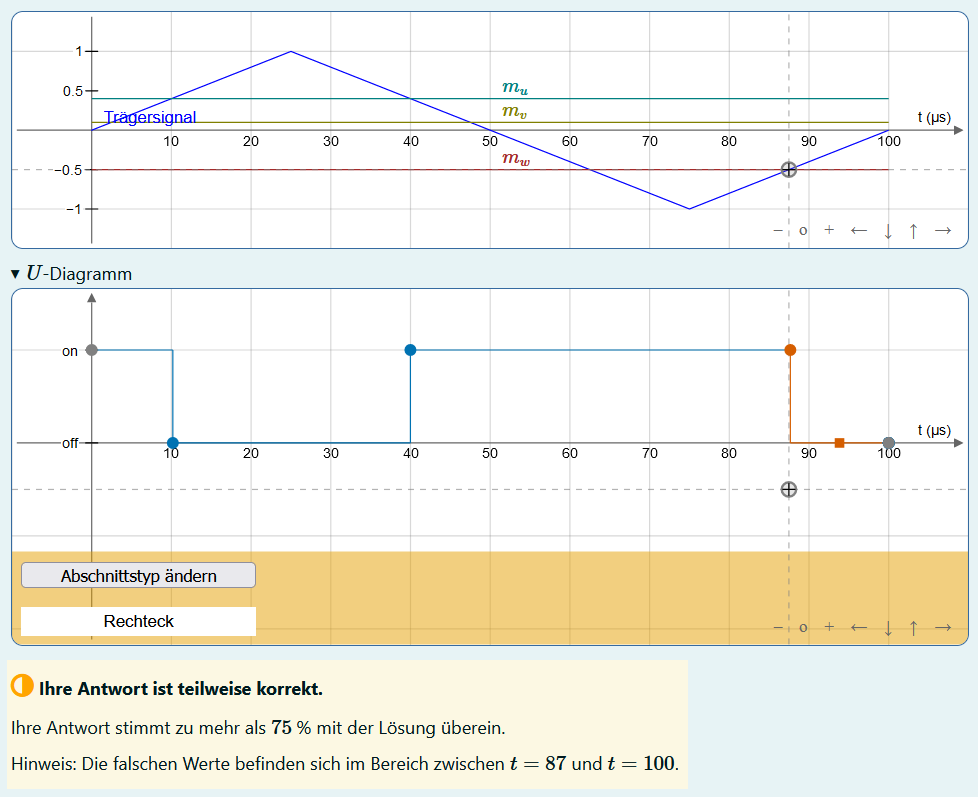Image resolution: width=978 pixels, height=797 pixels.
Task: Pan the carrier signal chart left
Action: pyautogui.click(x=858, y=230)
